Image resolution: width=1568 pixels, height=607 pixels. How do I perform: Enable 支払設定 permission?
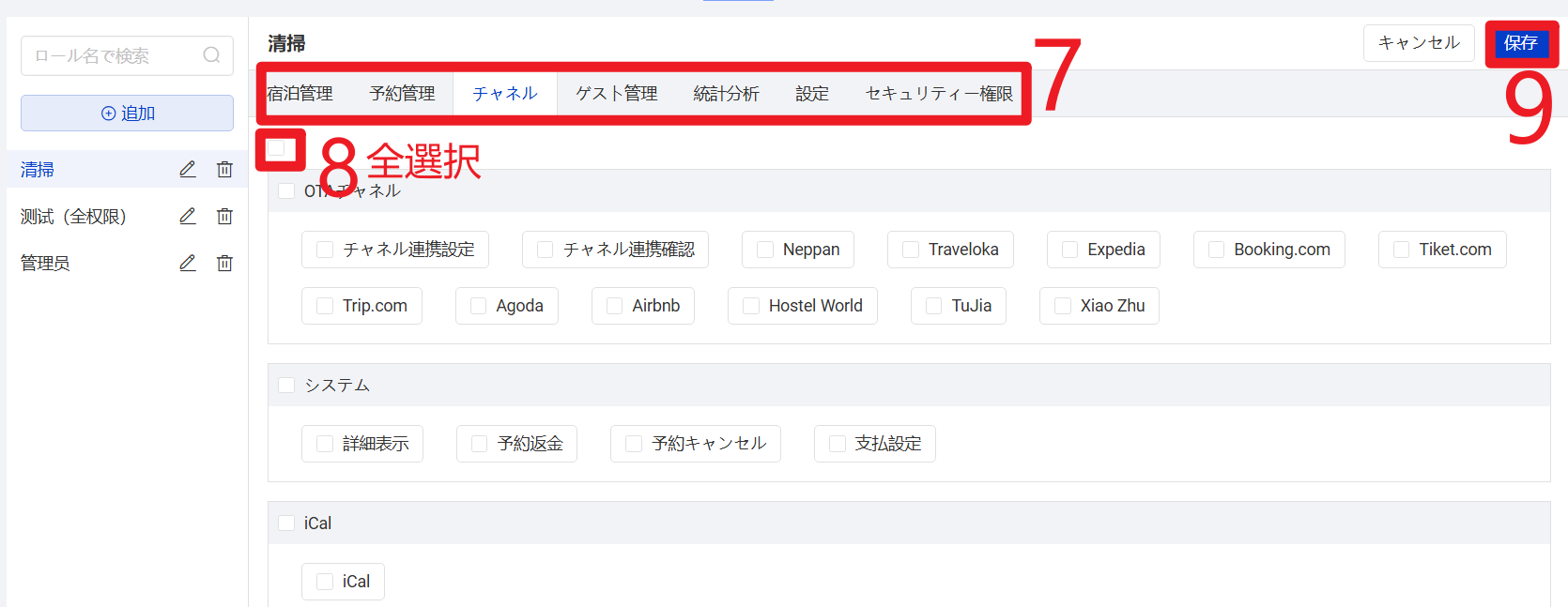pos(838,444)
